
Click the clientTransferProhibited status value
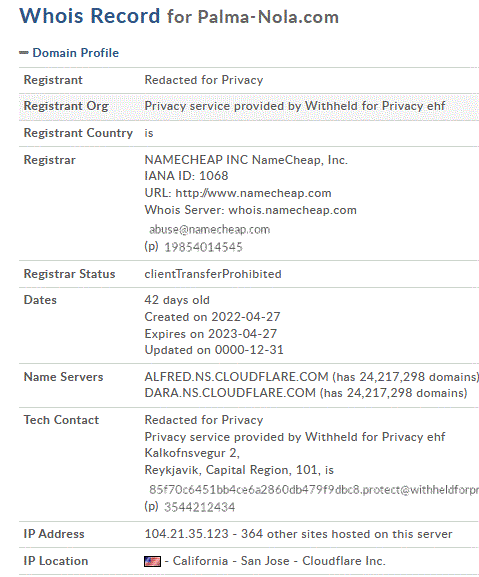click(213, 274)
